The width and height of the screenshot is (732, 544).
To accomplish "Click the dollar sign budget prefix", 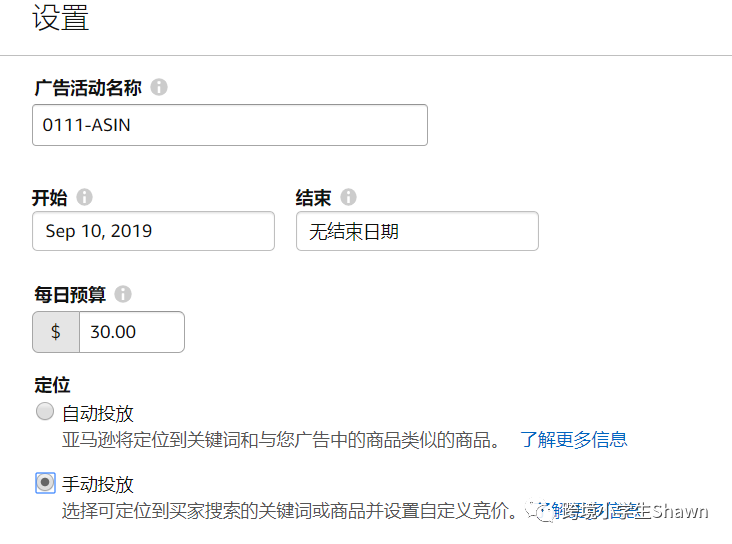I will pyautogui.click(x=56, y=332).
